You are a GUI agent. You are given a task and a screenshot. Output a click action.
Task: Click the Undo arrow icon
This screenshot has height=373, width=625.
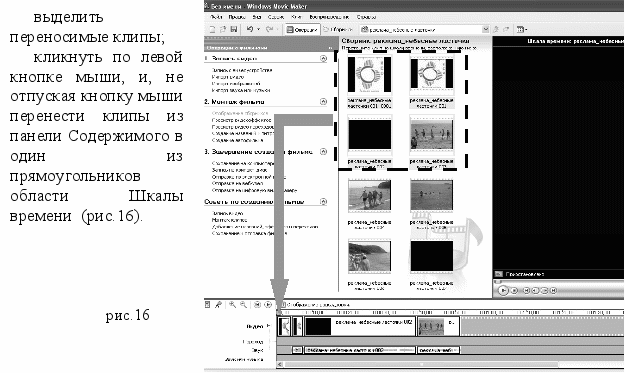tap(250, 29)
